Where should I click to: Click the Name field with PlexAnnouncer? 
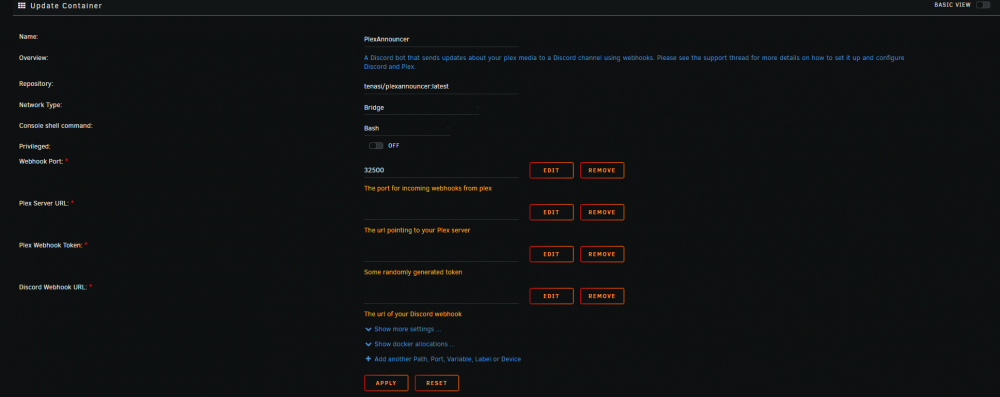(x=441, y=39)
